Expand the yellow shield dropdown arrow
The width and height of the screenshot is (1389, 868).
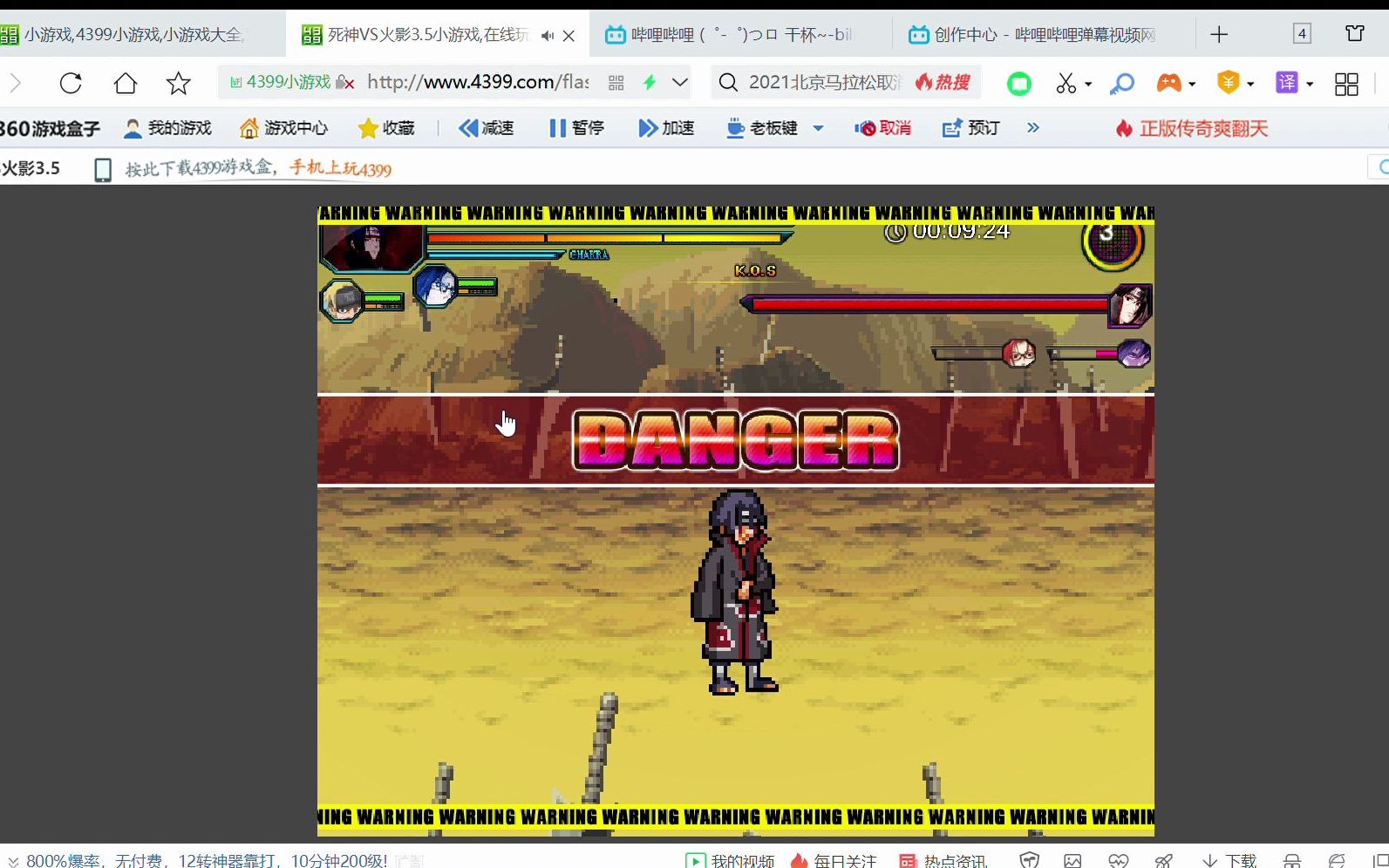coord(1250,85)
